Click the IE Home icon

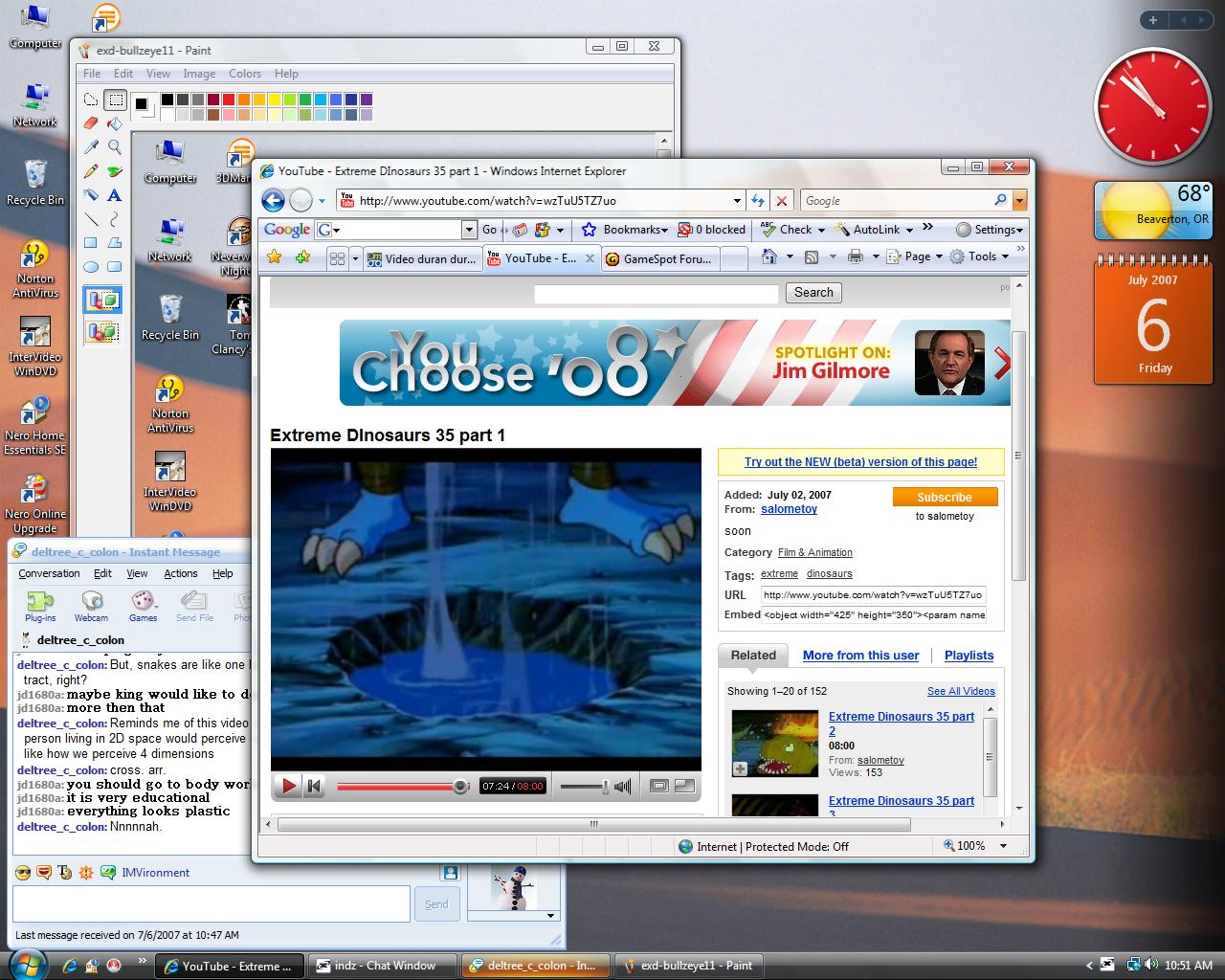768,256
